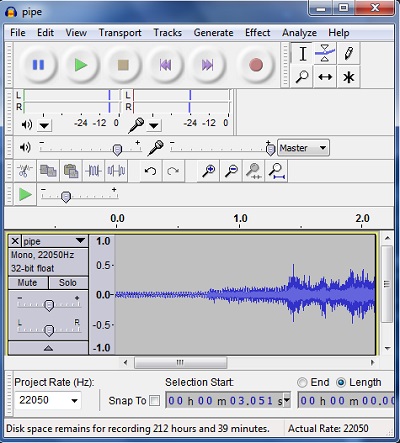Click the waveform in pipe track
The image size is (400, 443).
point(245,295)
